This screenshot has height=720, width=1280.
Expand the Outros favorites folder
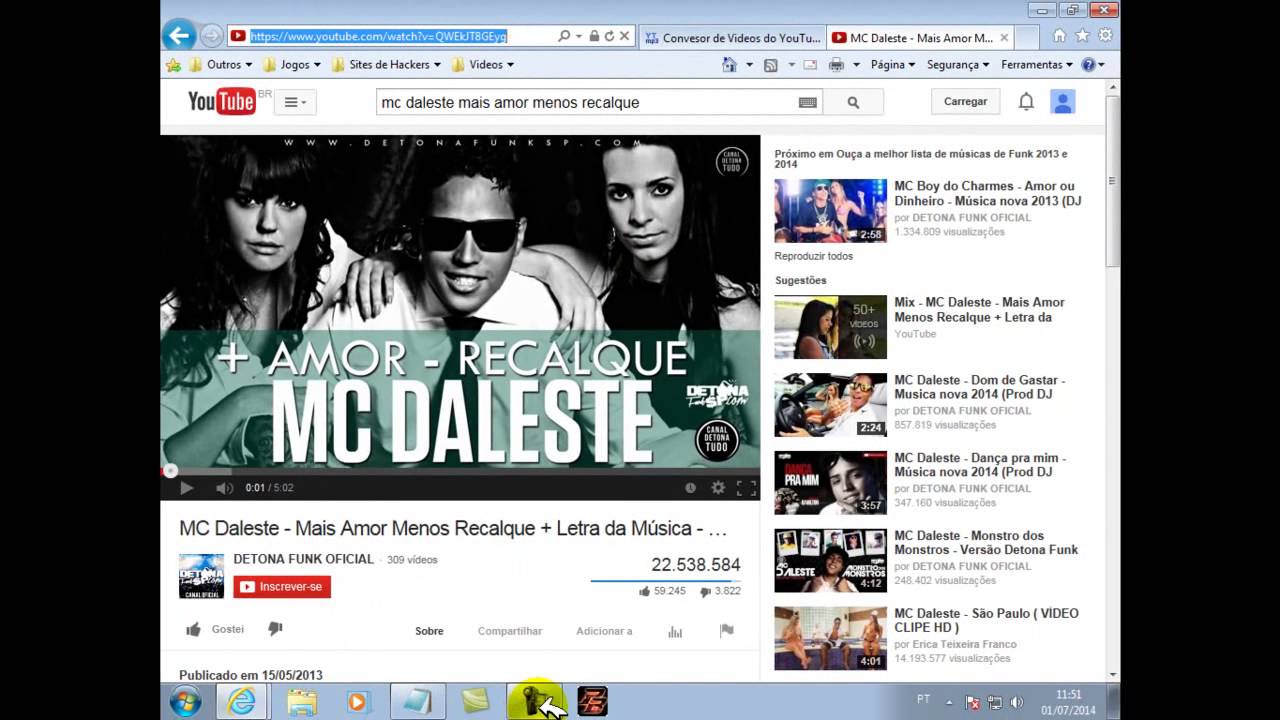222,65
